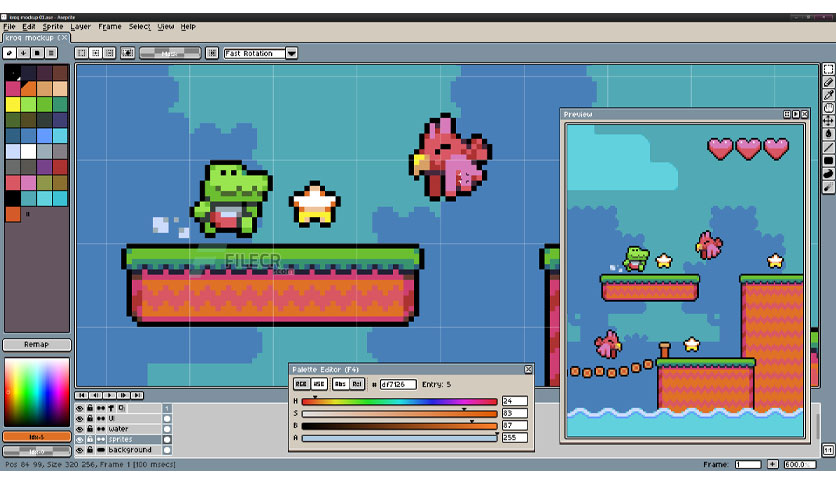Toggle continuous mode on water layer

point(101,429)
